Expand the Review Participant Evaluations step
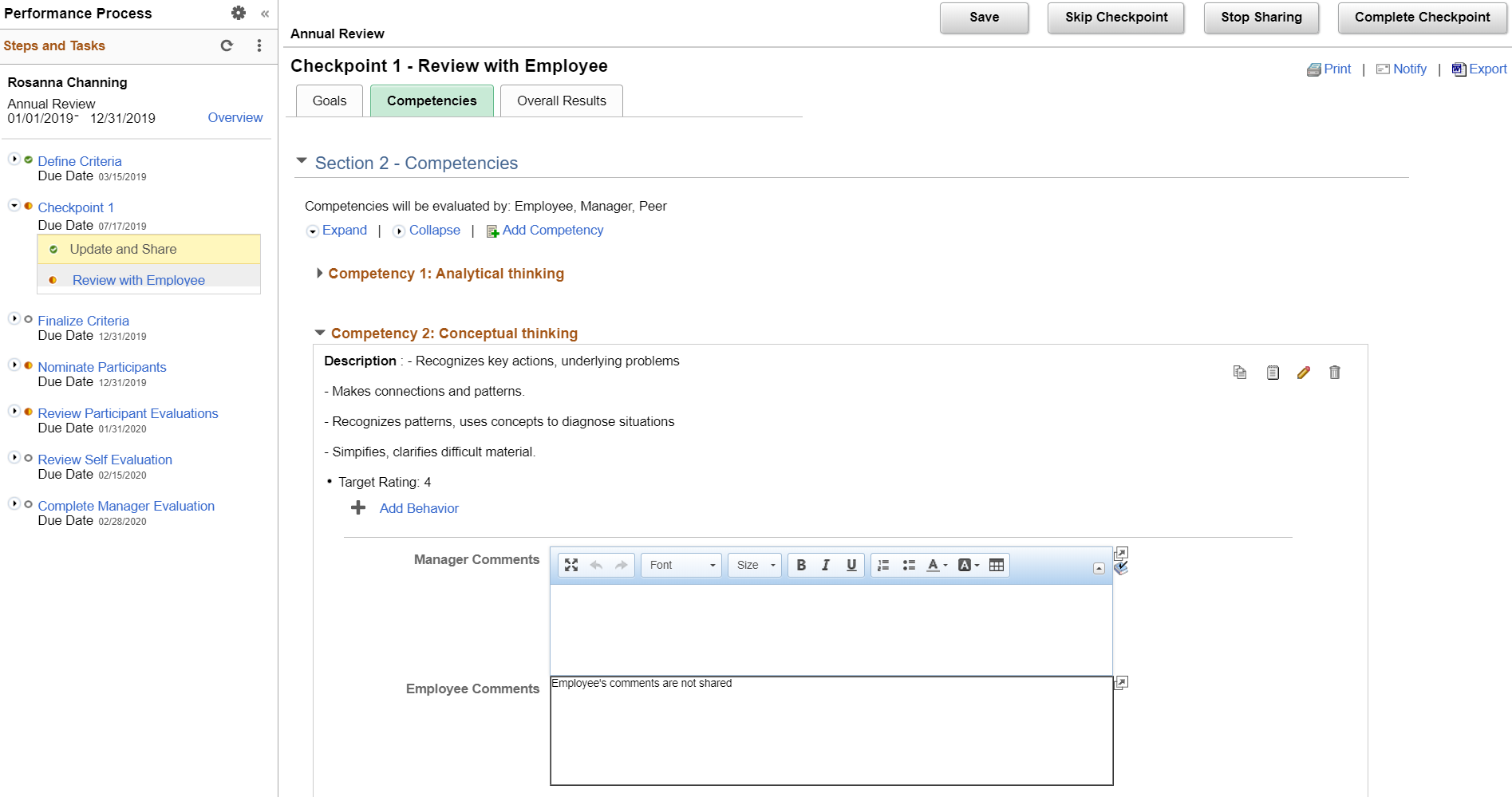This screenshot has width=1512, height=797. tap(14, 411)
